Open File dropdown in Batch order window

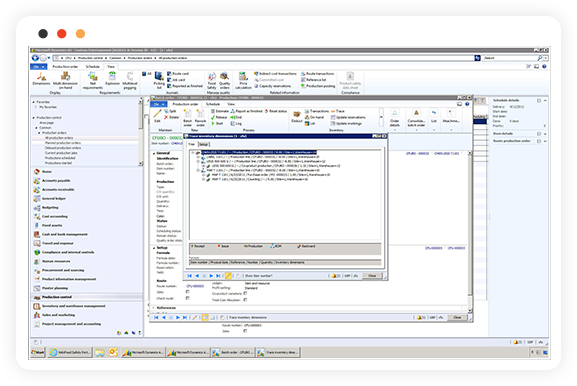click(159, 104)
